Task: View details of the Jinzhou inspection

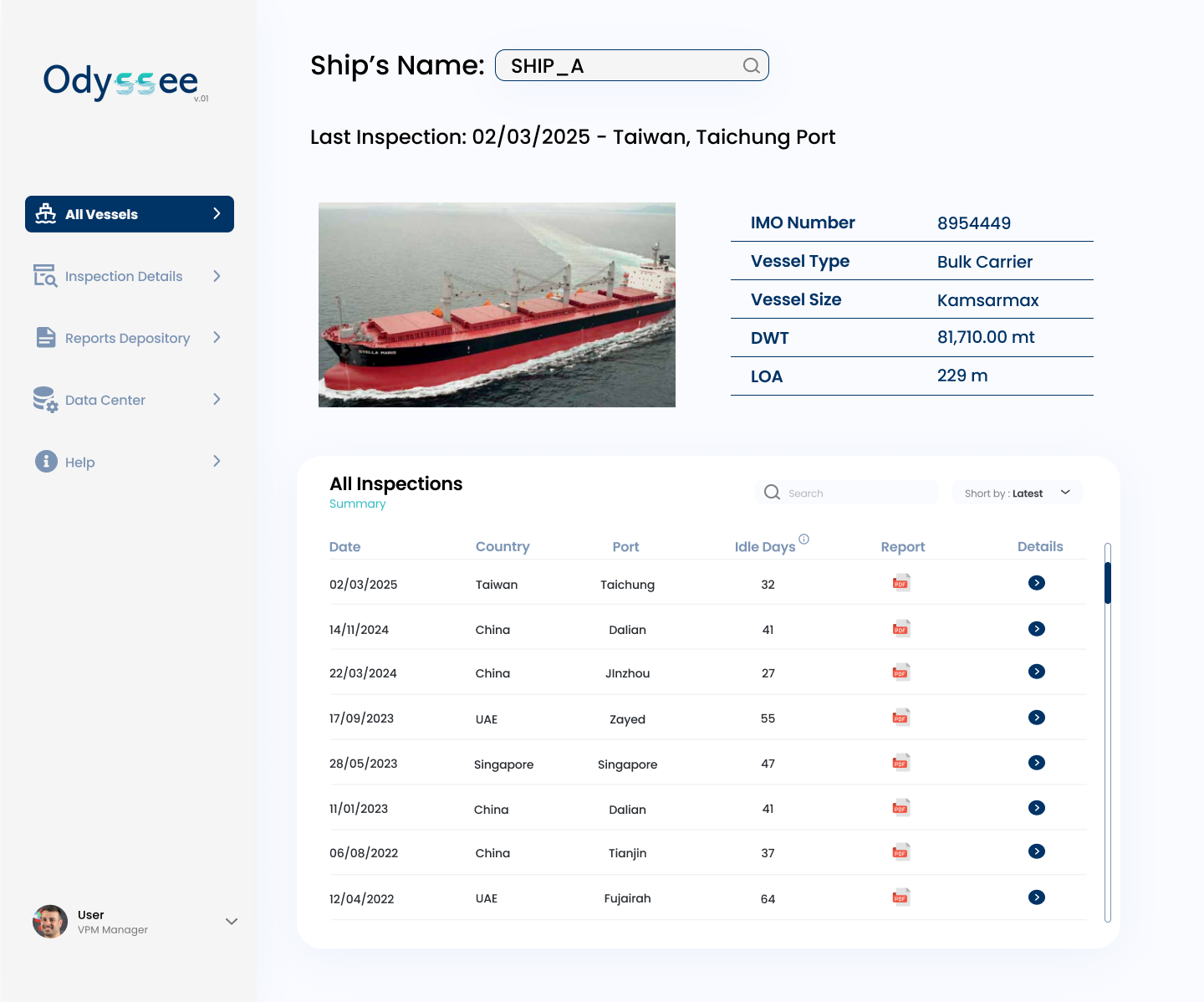Action: click(x=1037, y=672)
